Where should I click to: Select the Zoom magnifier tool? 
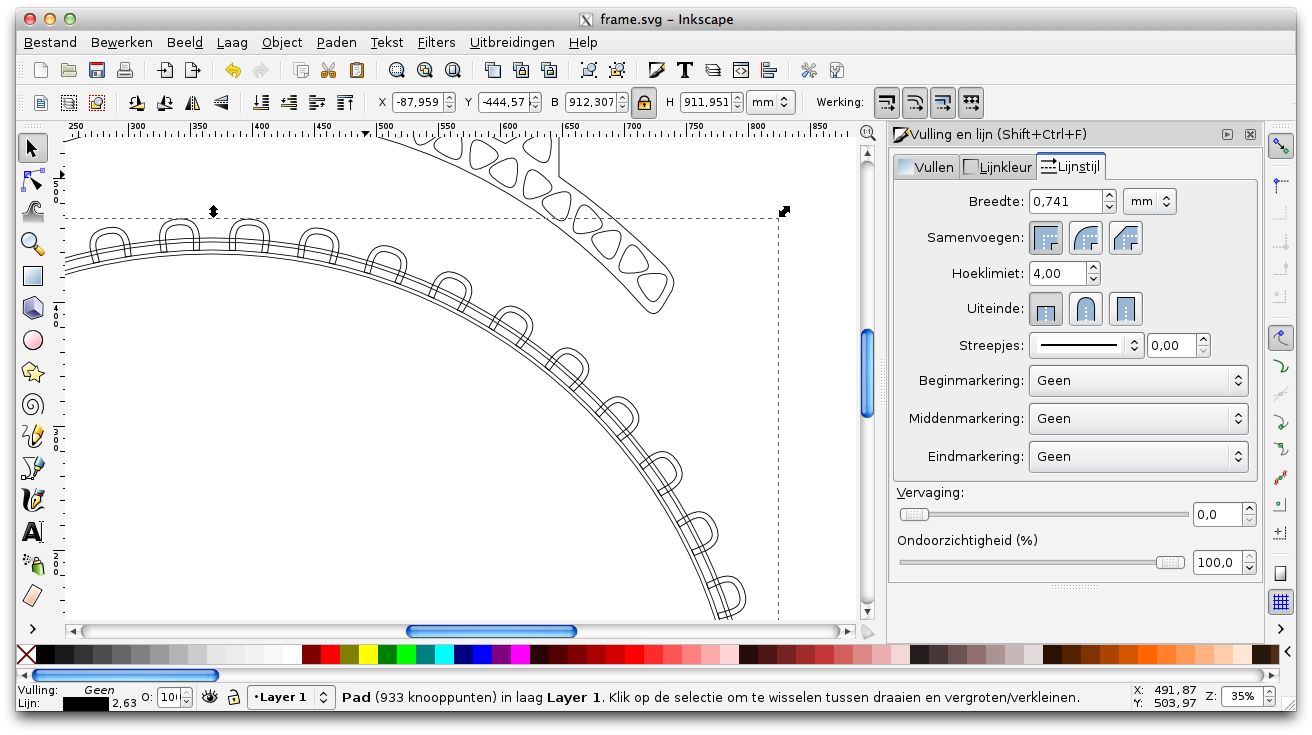32,244
